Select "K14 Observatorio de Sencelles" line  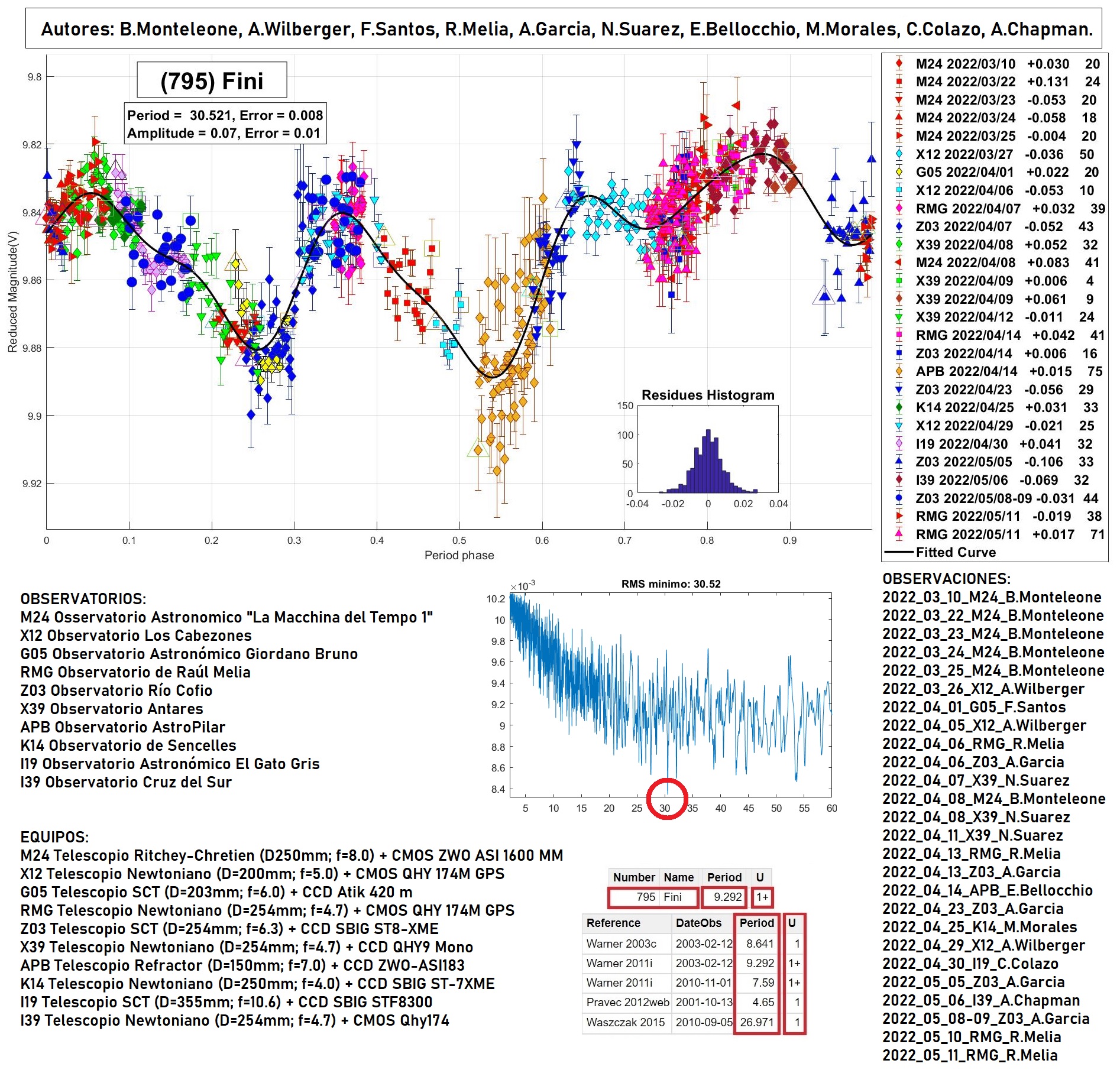coord(128,745)
